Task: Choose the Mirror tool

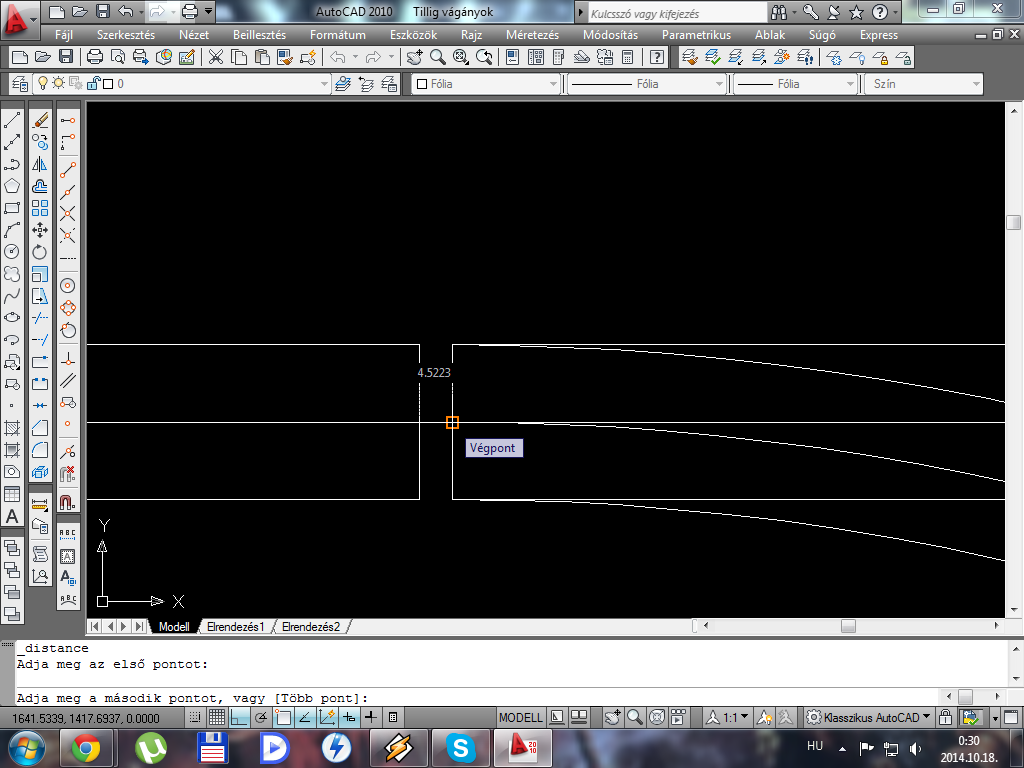Action: pyautogui.click(x=40, y=164)
